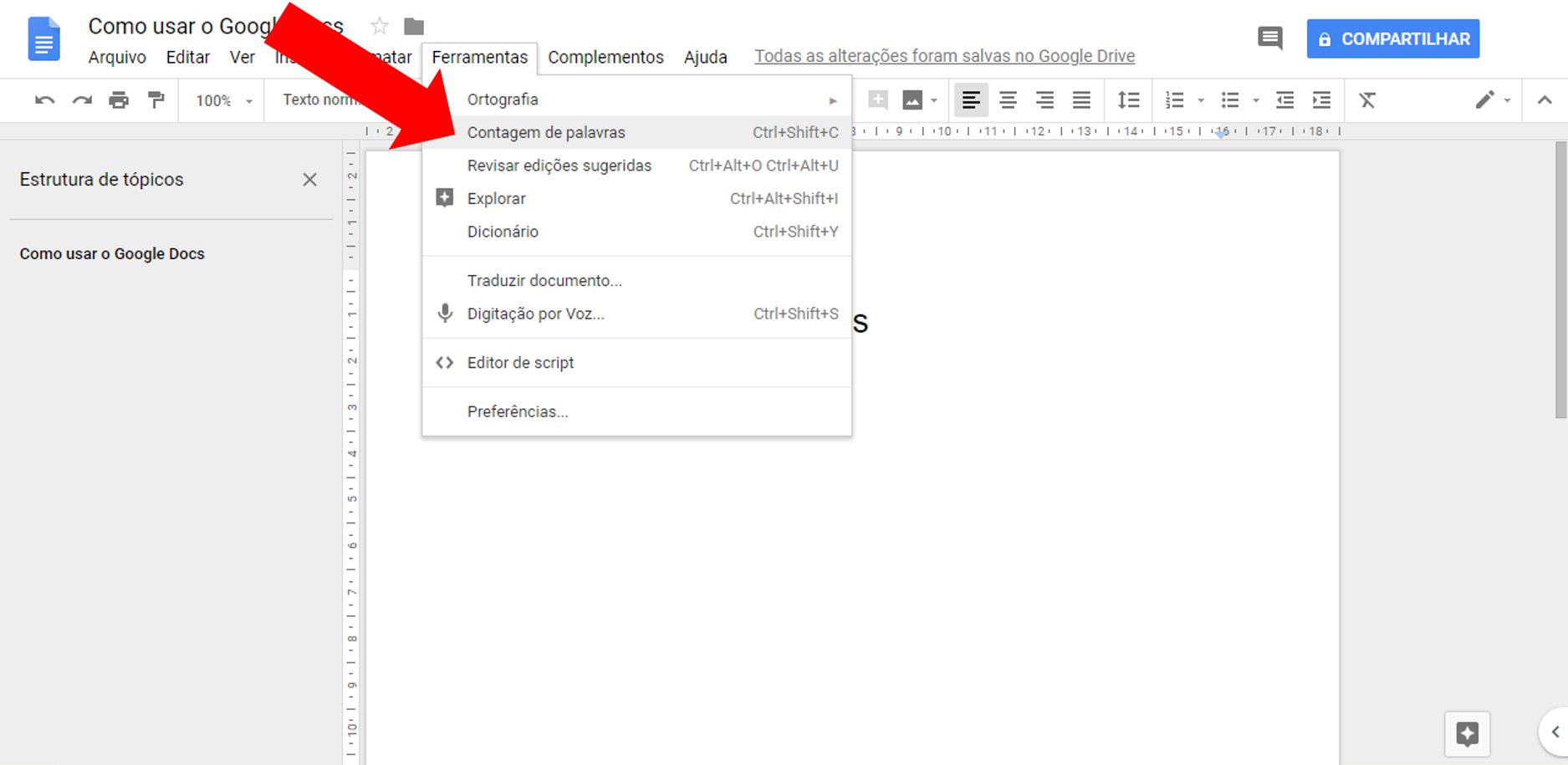
Task: Click the COMPARTILHAR share button
Action: click(x=1392, y=39)
